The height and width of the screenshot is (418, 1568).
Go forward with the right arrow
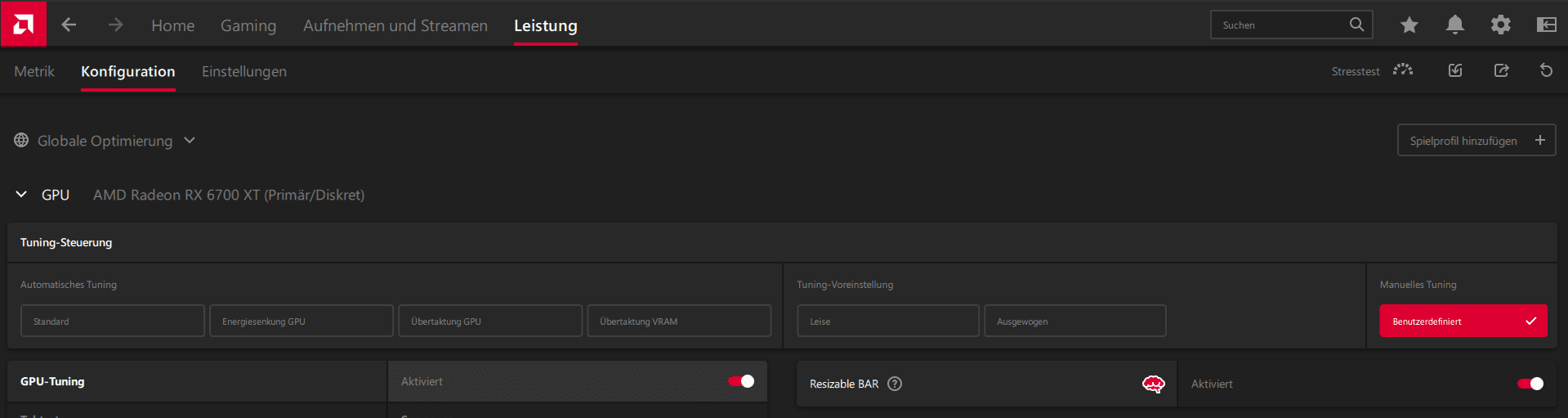pos(115,25)
